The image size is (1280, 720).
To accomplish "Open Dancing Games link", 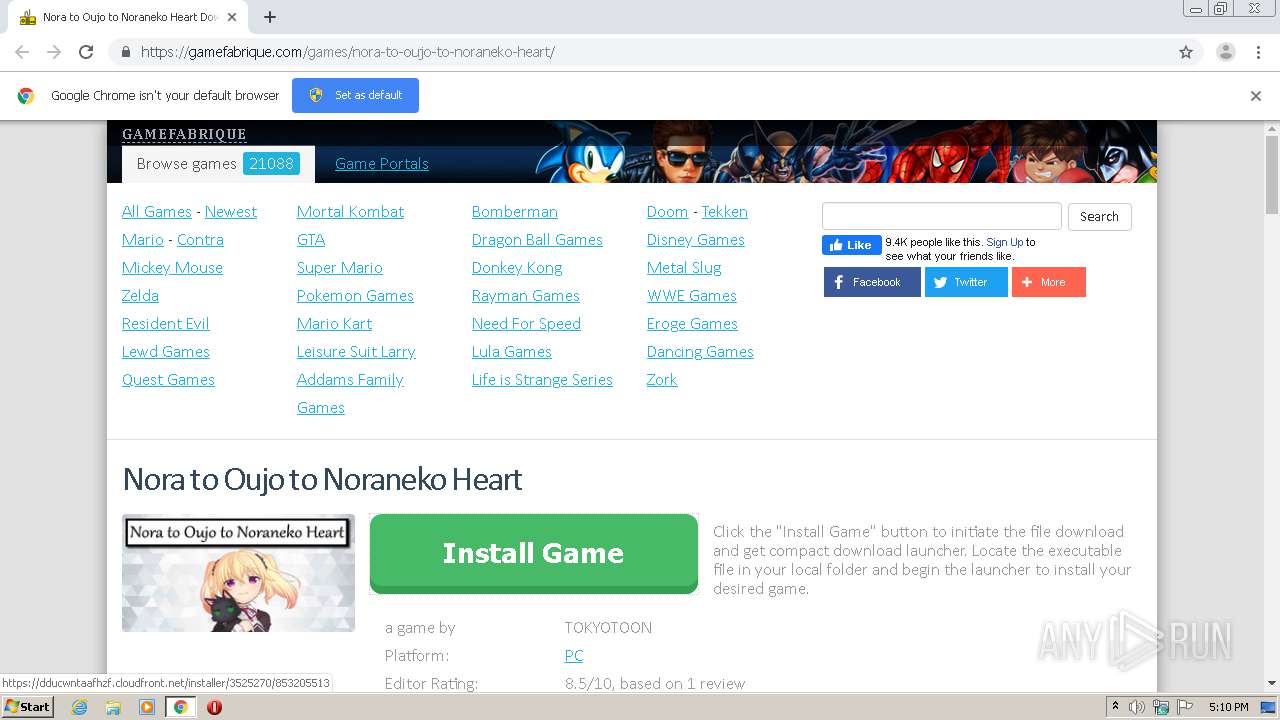I will (700, 352).
